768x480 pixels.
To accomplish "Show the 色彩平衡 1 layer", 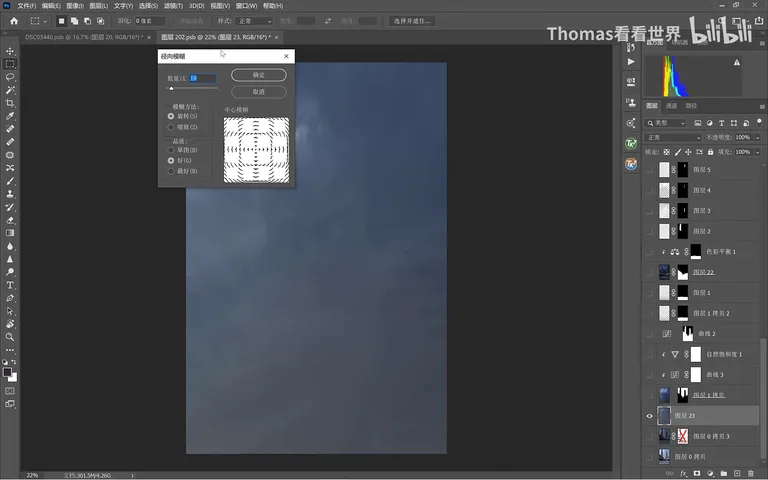I will tap(649, 252).
